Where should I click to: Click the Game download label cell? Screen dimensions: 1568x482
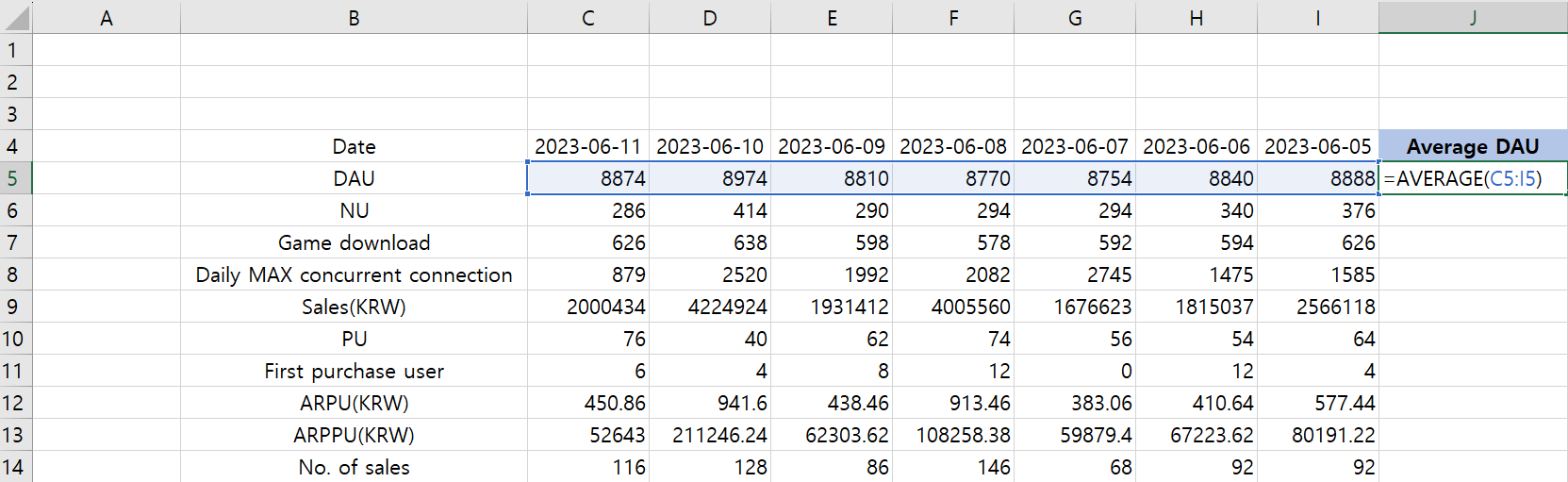(354, 242)
